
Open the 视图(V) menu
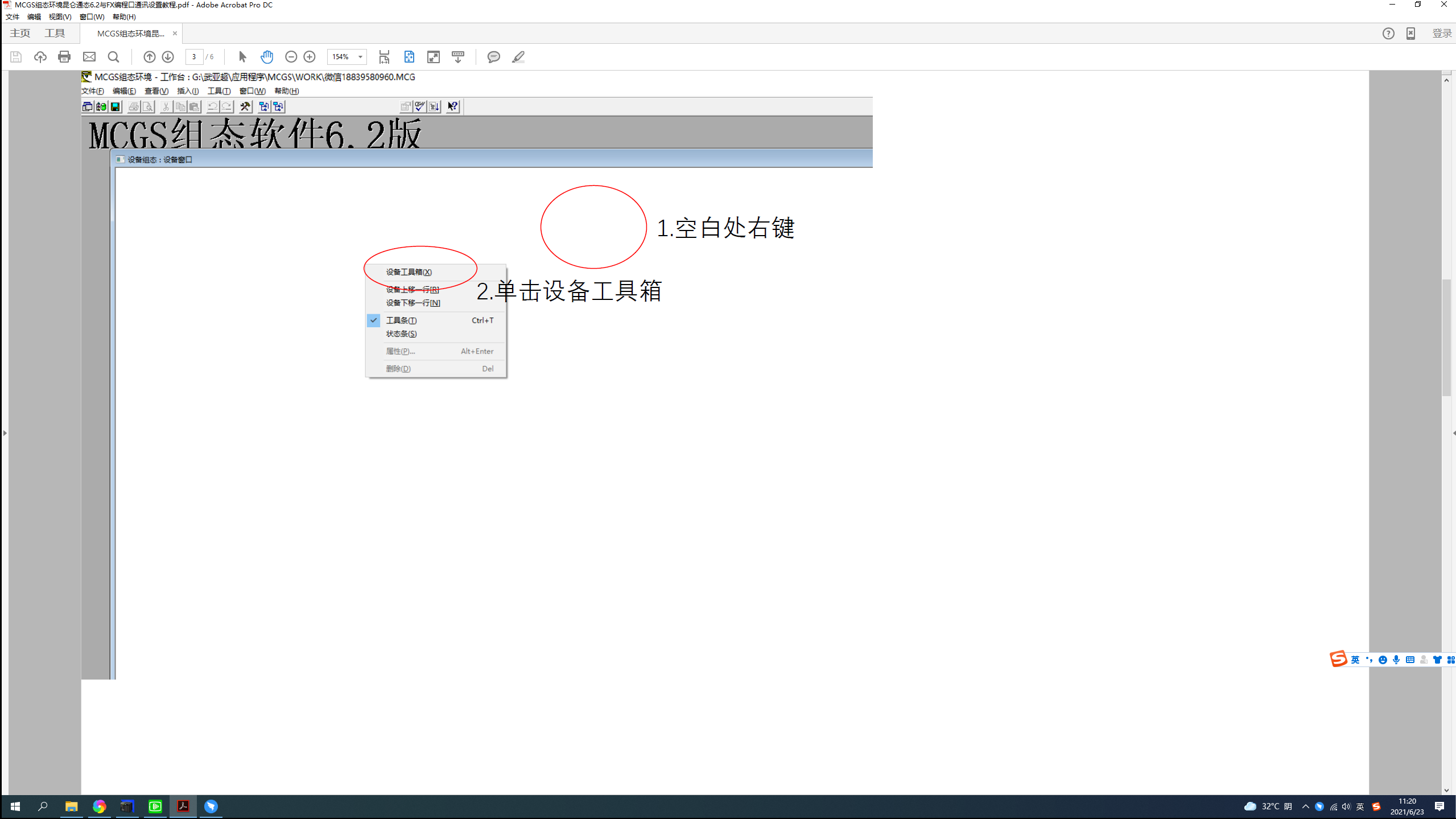60,17
